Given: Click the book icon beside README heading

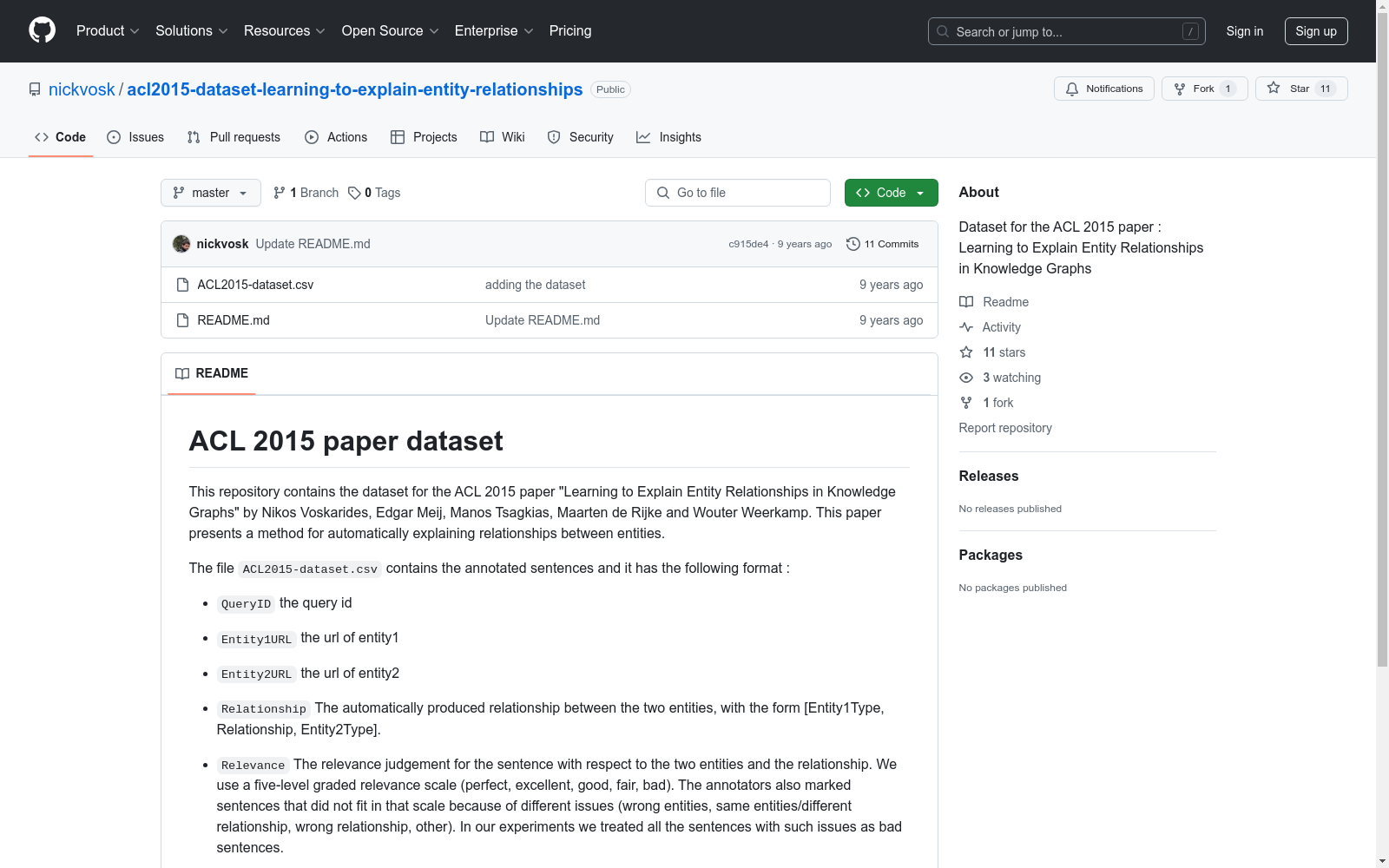Looking at the screenshot, I should [182, 373].
